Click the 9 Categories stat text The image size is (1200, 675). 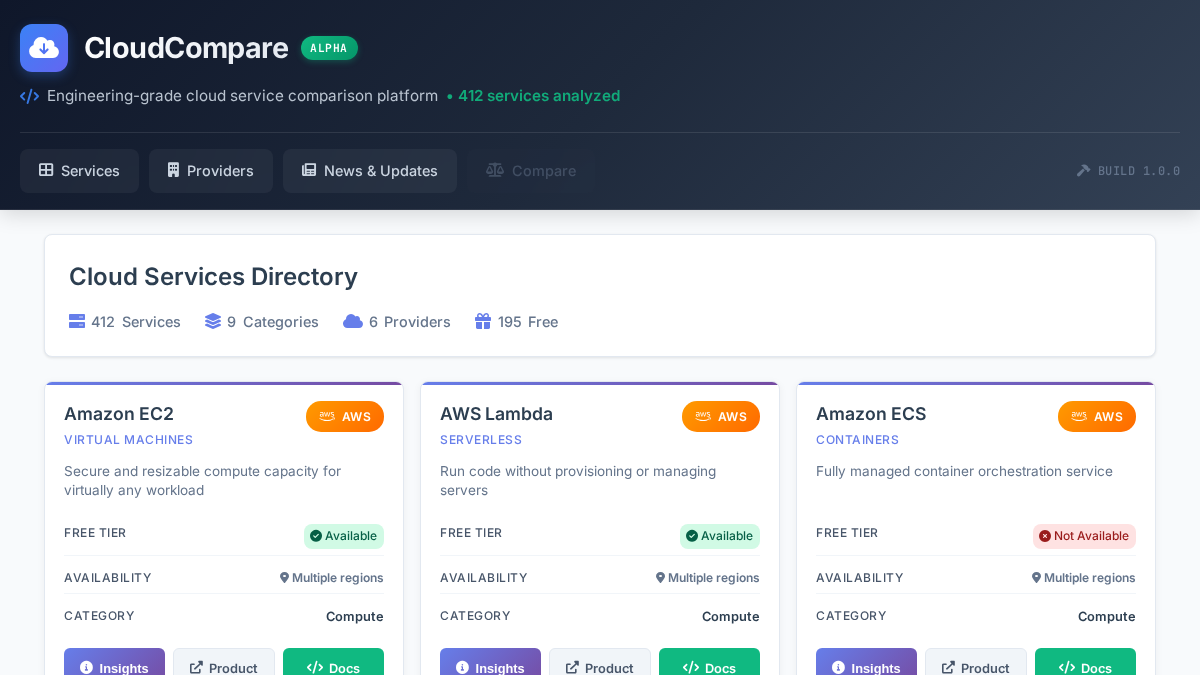[x=273, y=322]
